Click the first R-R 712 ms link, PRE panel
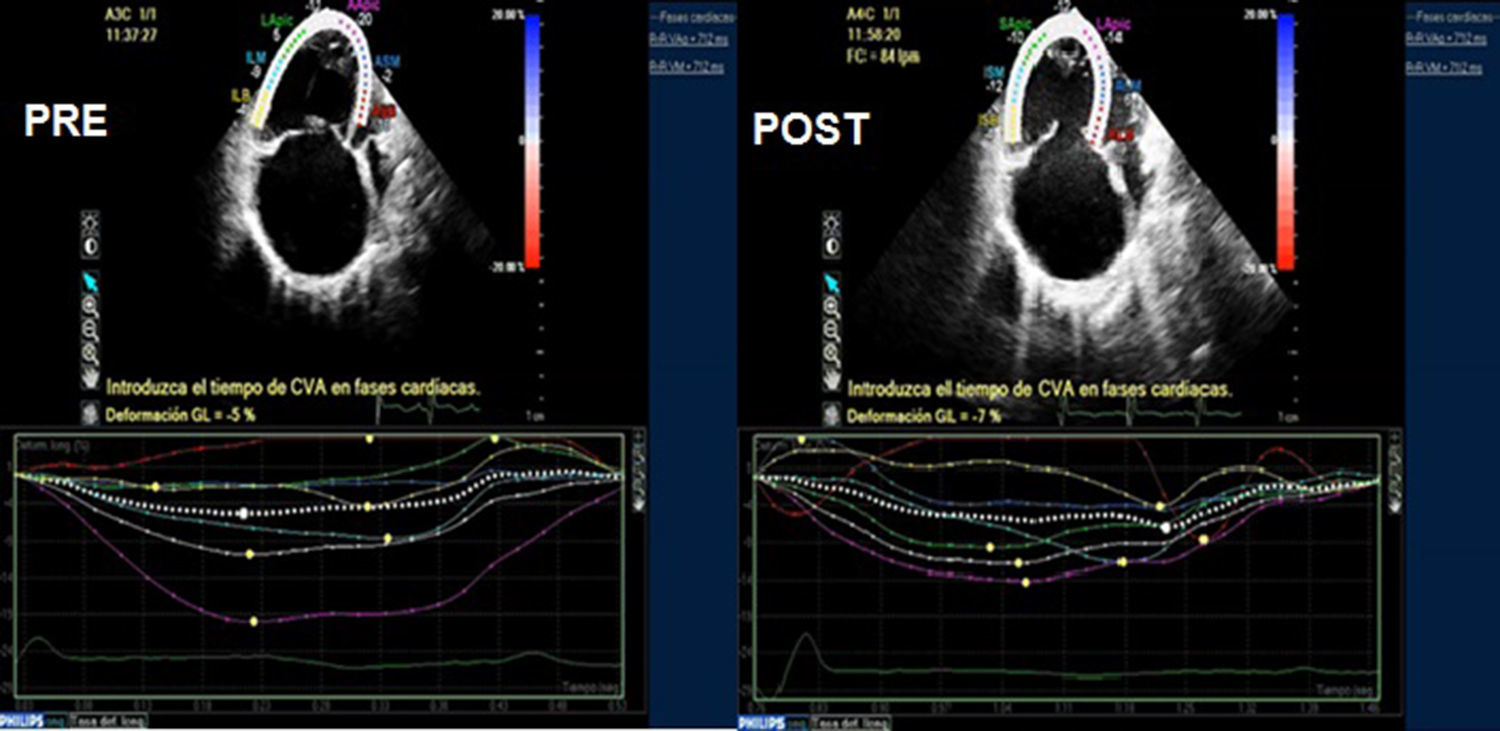The width and height of the screenshot is (1500, 731). coord(686,39)
